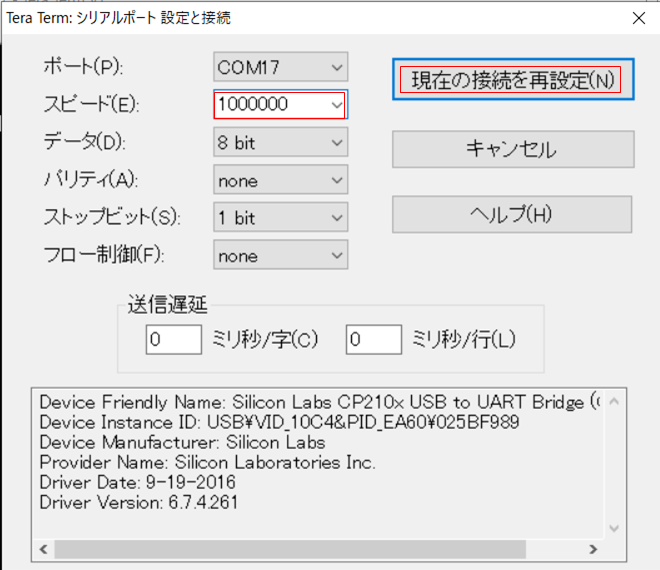The width and height of the screenshot is (660, 570).
Task: Click the キャンセル button
Action: (x=512, y=150)
